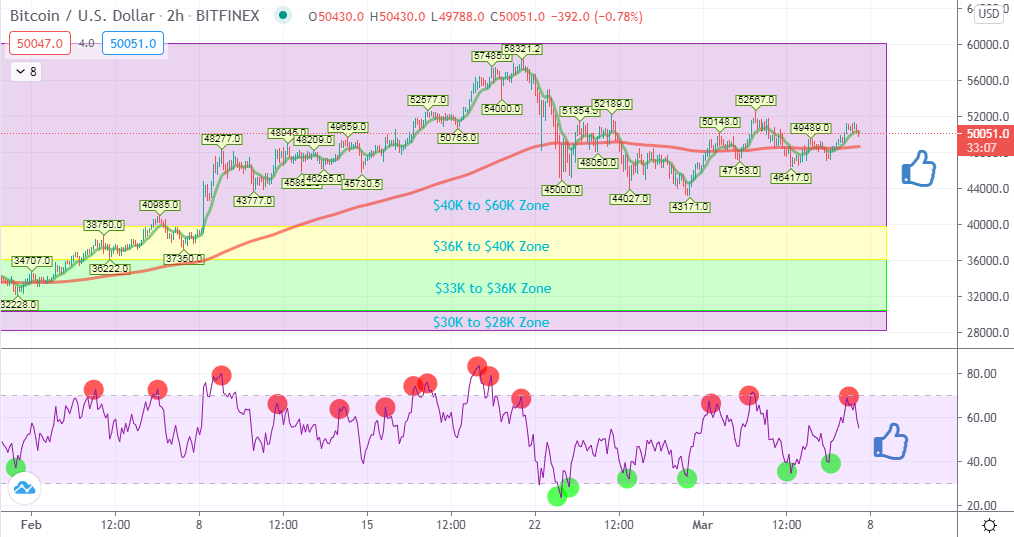Image resolution: width=1014 pixels, height=537 pixels.
Task: Click the 28000.0 price axis label
Action: pos(987,333)
